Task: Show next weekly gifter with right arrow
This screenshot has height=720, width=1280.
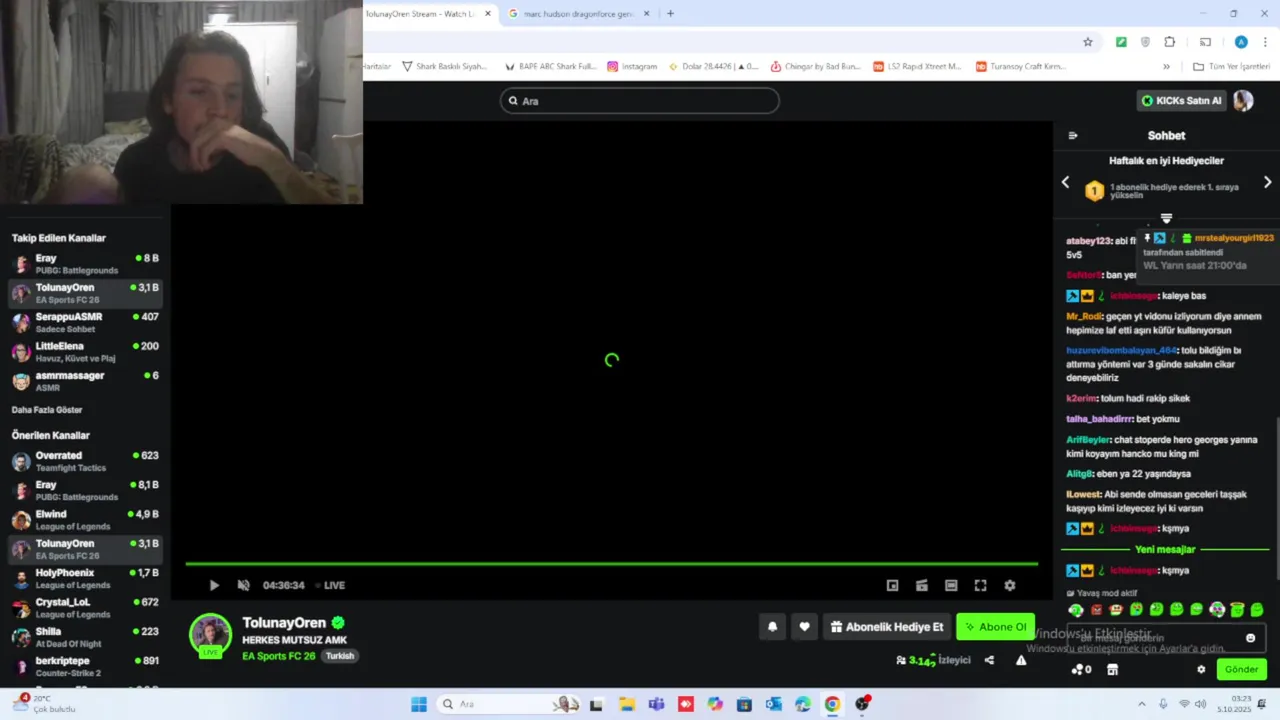Action: point(1267,182)
